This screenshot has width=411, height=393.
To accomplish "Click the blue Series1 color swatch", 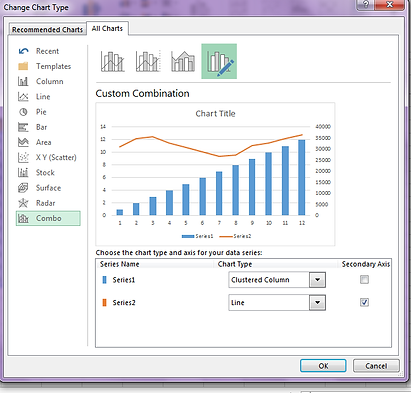I will pyautogui.click(x=104, y=280).
